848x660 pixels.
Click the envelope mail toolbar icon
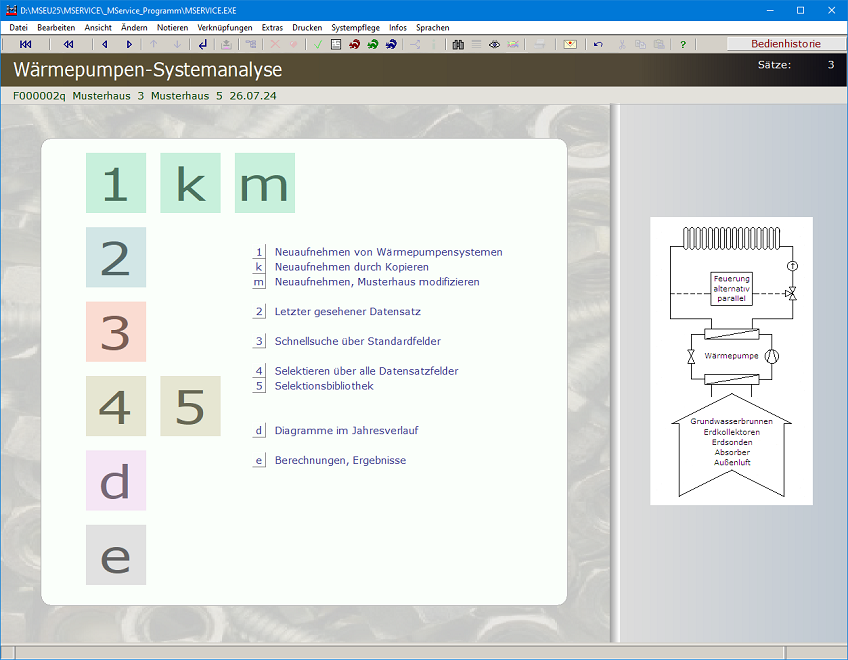(x=569, y=44)
